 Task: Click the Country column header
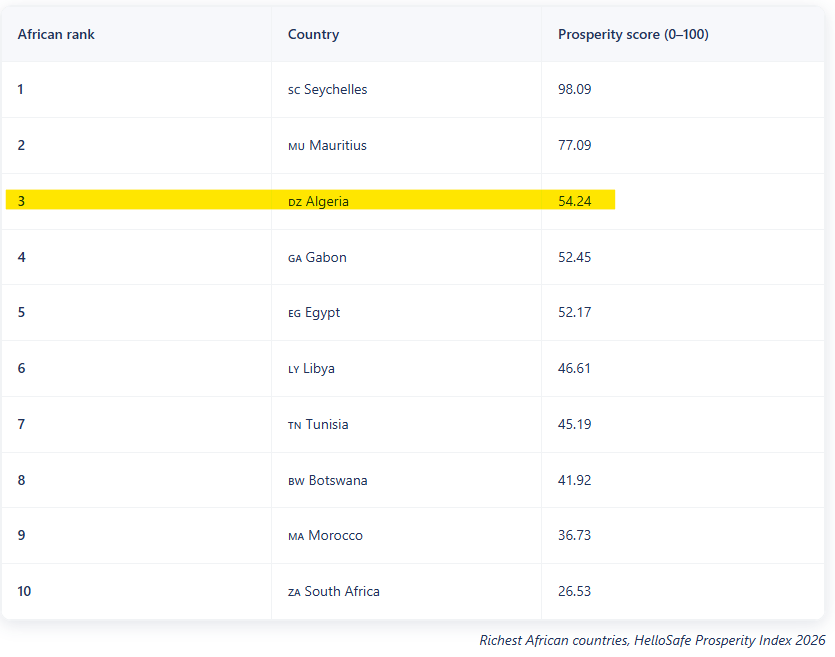tap(313, 35)
